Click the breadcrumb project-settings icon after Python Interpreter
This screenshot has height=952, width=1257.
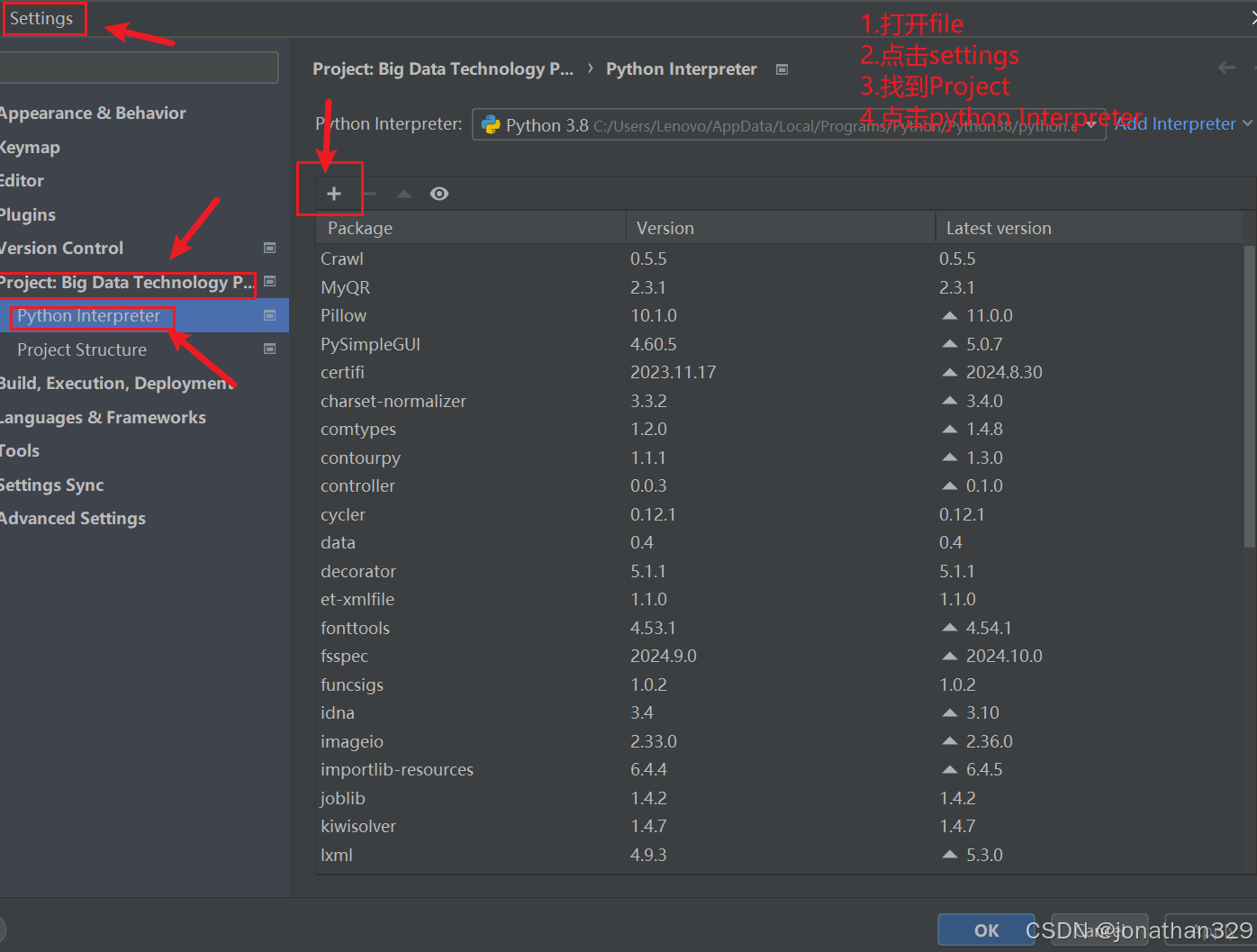782,69
